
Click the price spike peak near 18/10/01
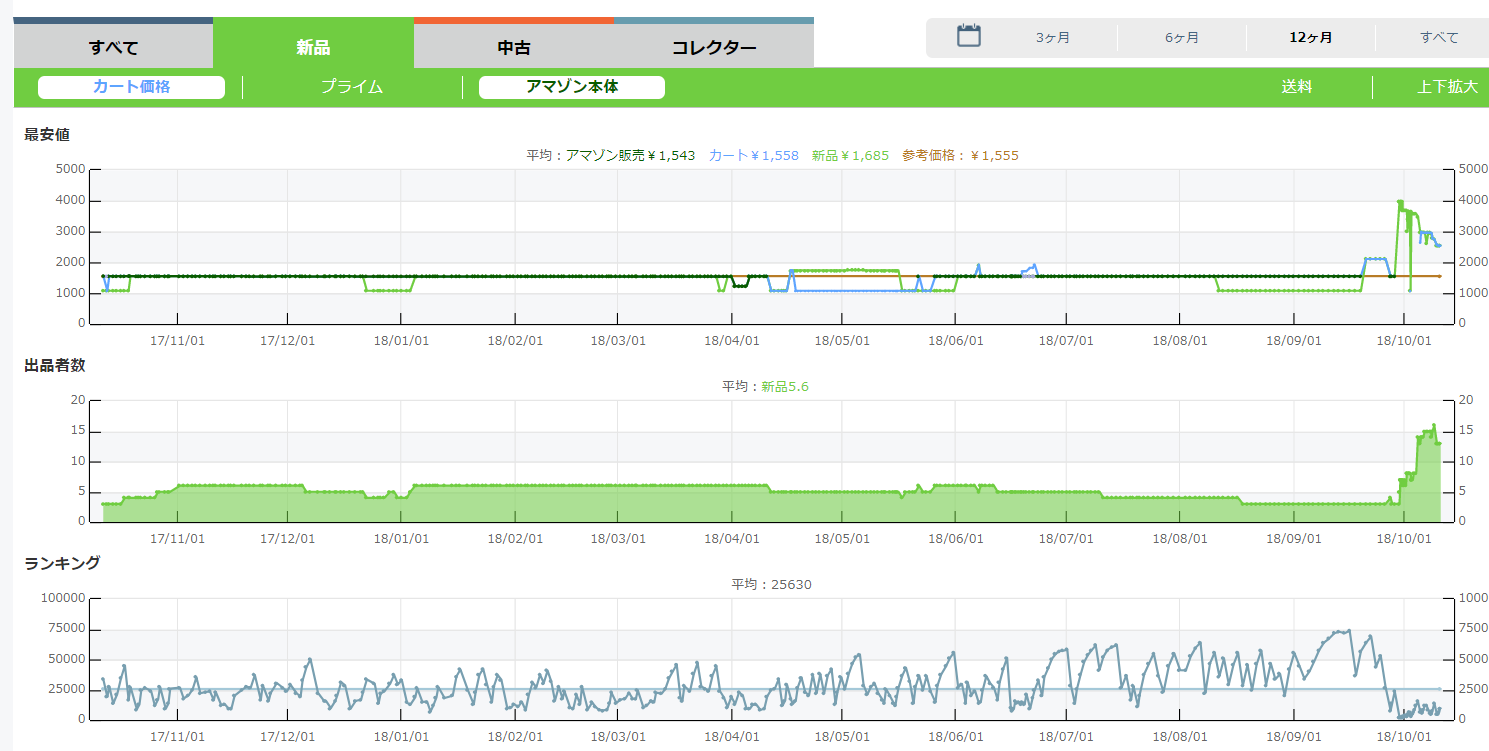[x=1400, y=202]
